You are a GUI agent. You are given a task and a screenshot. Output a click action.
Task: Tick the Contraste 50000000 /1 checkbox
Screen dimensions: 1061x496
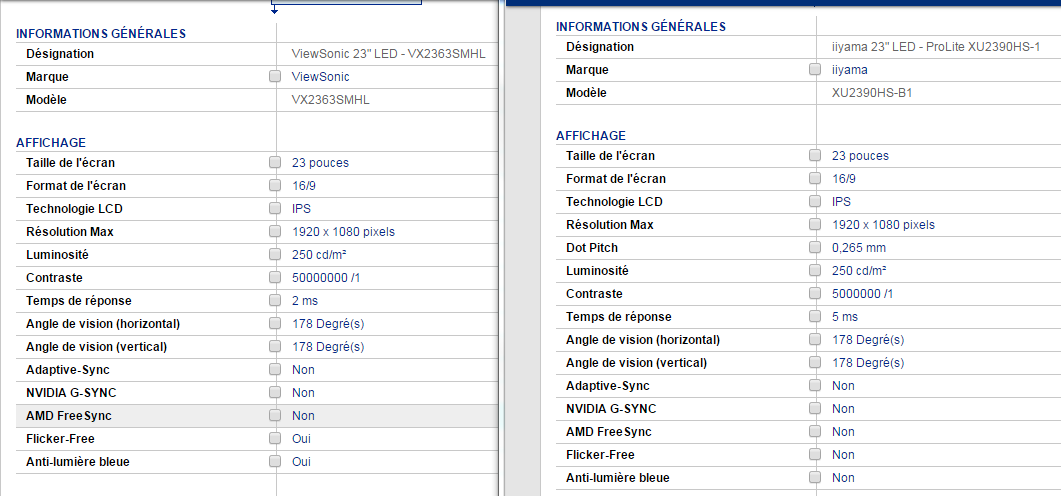[275, 277]
